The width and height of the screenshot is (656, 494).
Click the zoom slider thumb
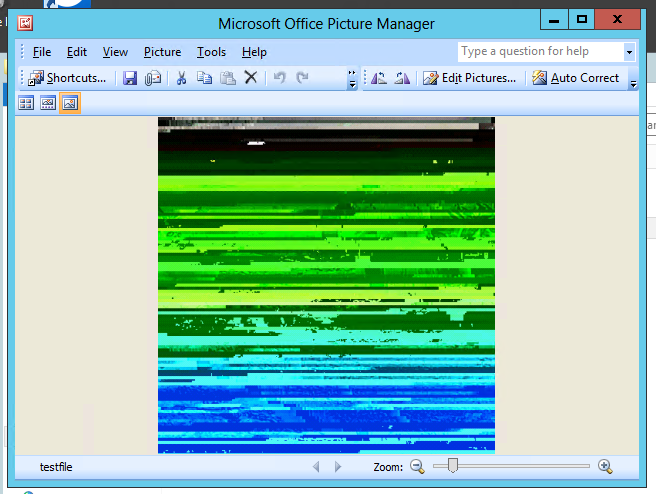[x=453, y=466]
